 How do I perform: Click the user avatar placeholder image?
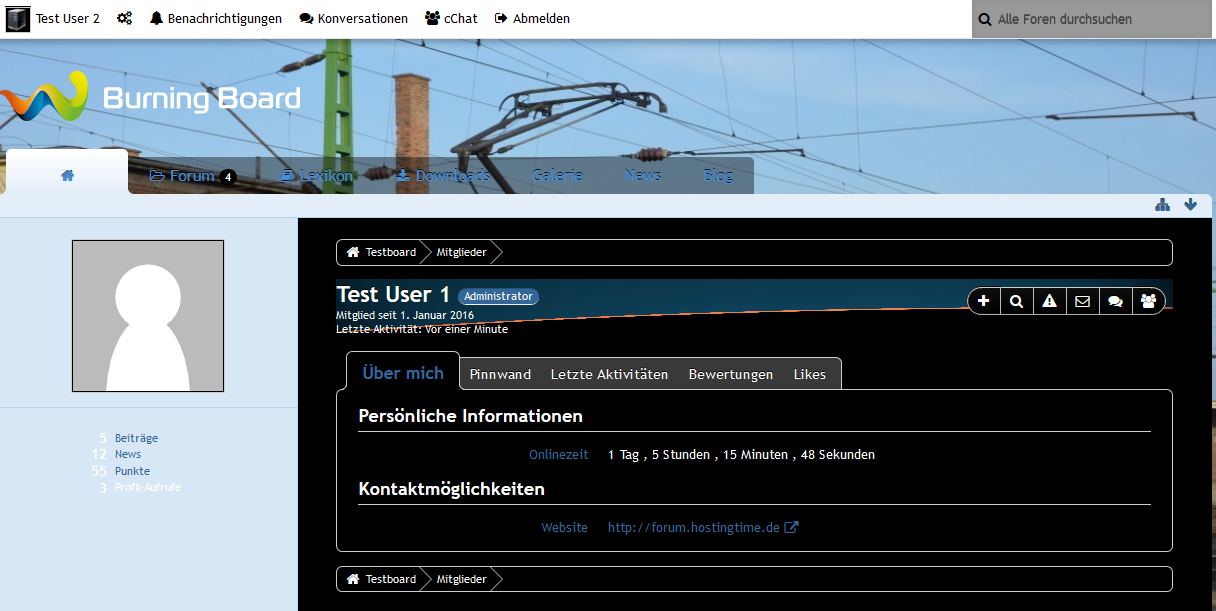(x=148, y=316)
